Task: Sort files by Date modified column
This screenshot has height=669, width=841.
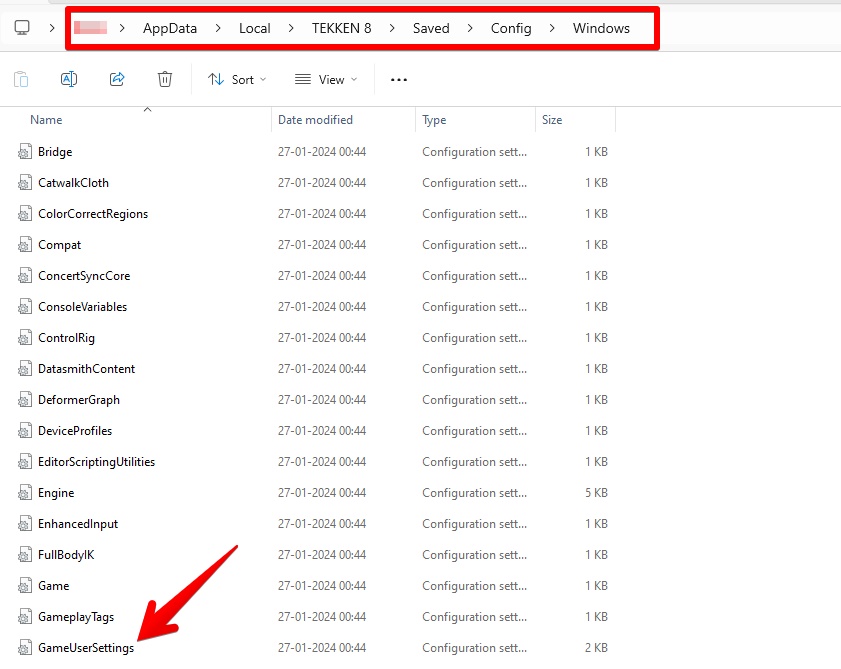Action: 315,120
